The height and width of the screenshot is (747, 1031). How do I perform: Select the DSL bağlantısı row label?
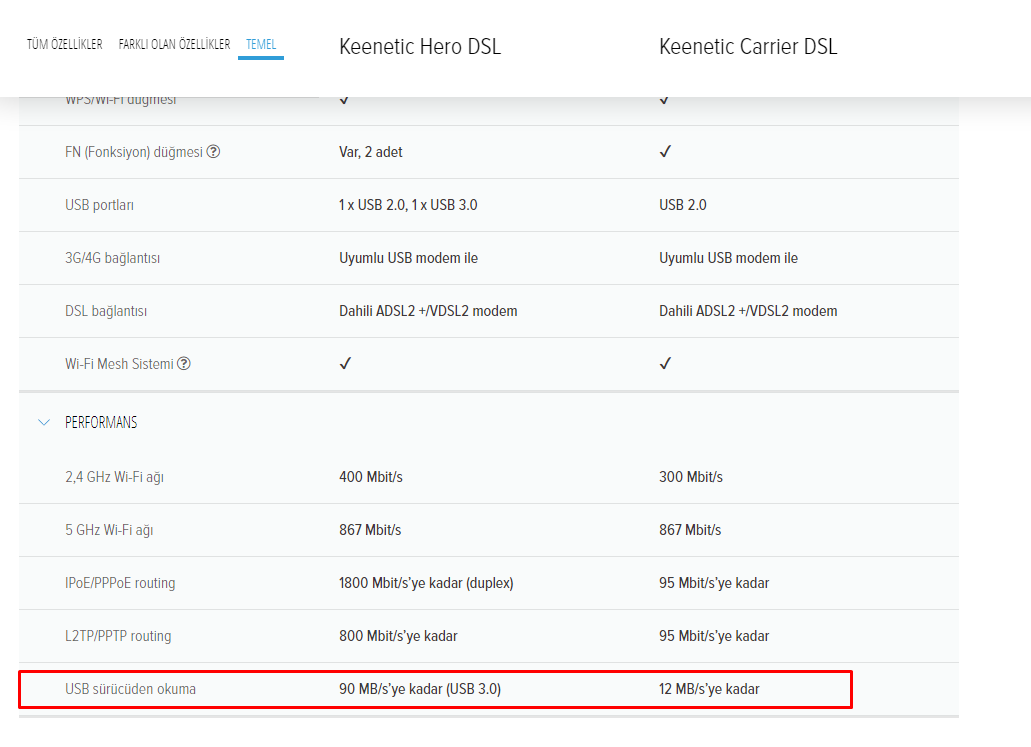click(106, 311)
